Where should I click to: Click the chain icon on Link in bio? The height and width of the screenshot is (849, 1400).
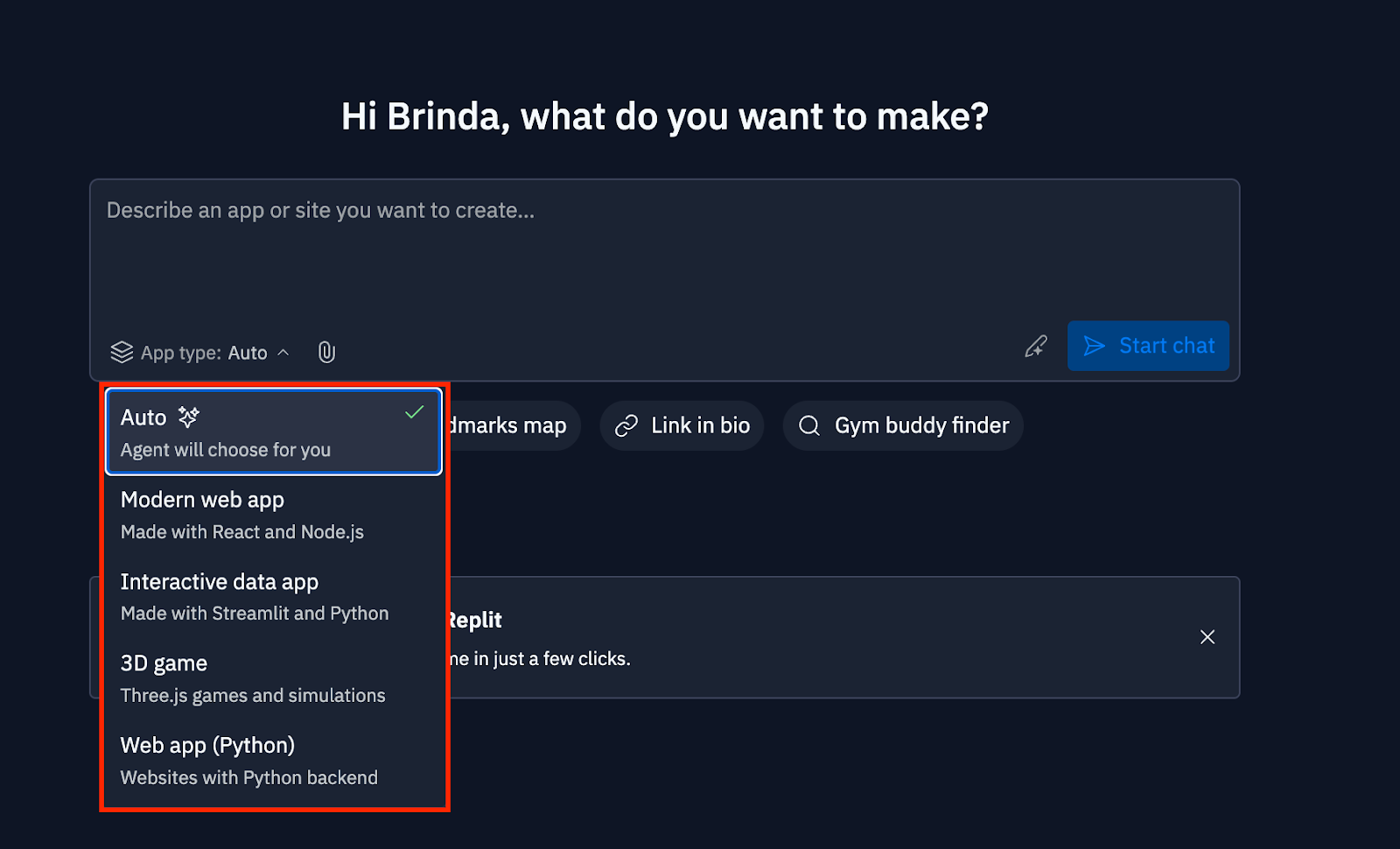[x=626, y=426]
